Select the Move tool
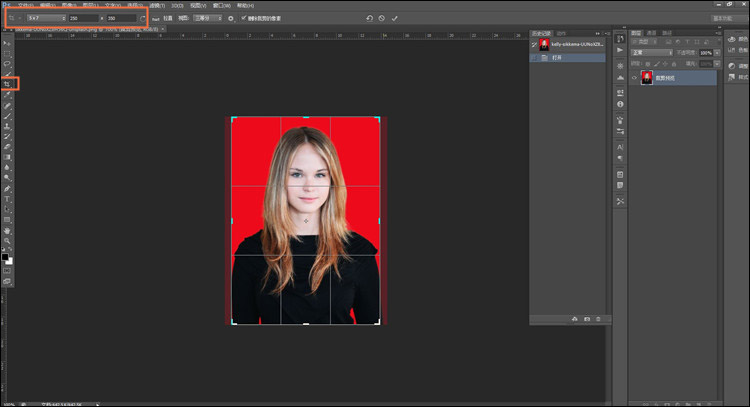 (x=7, y=44)
